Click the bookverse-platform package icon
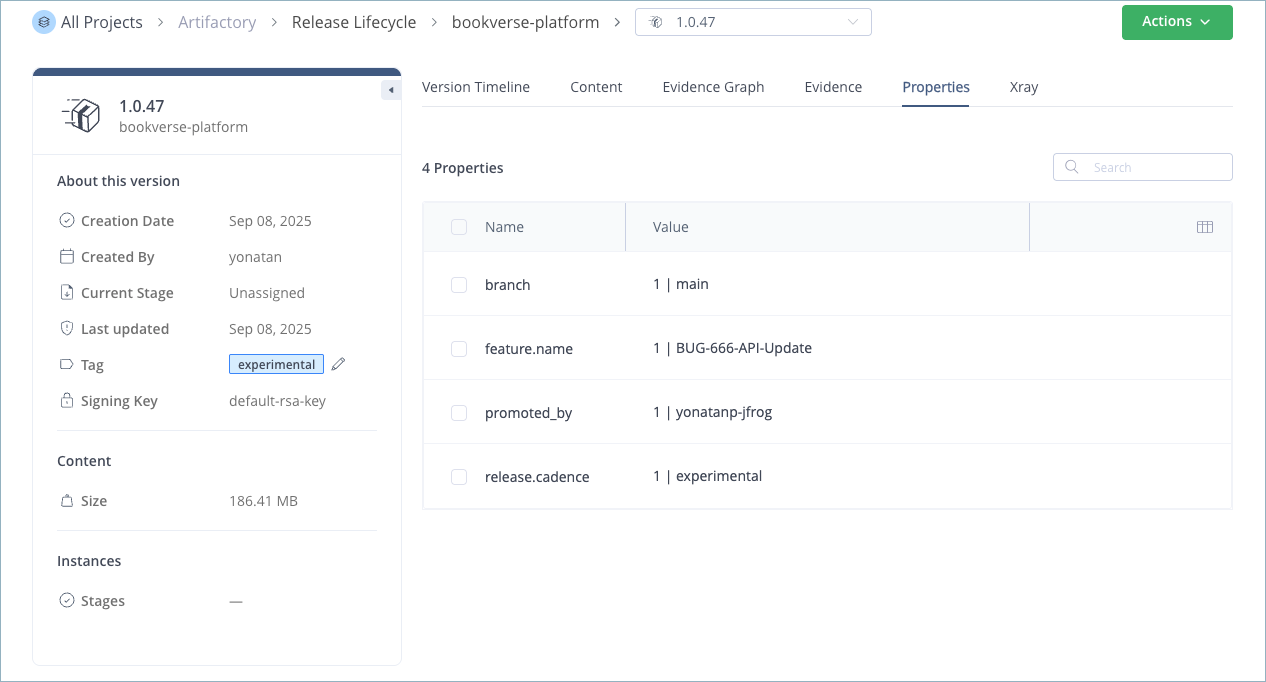 coord(82,115)
